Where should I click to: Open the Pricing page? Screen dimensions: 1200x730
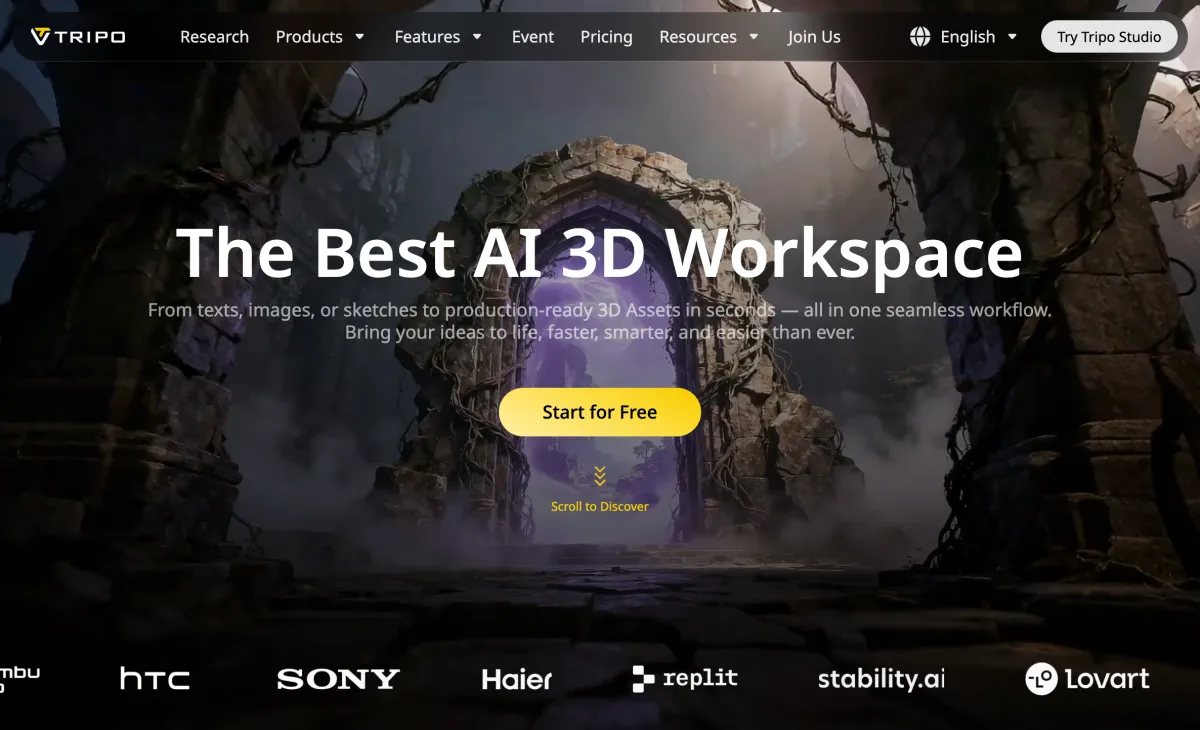[606, 37]
